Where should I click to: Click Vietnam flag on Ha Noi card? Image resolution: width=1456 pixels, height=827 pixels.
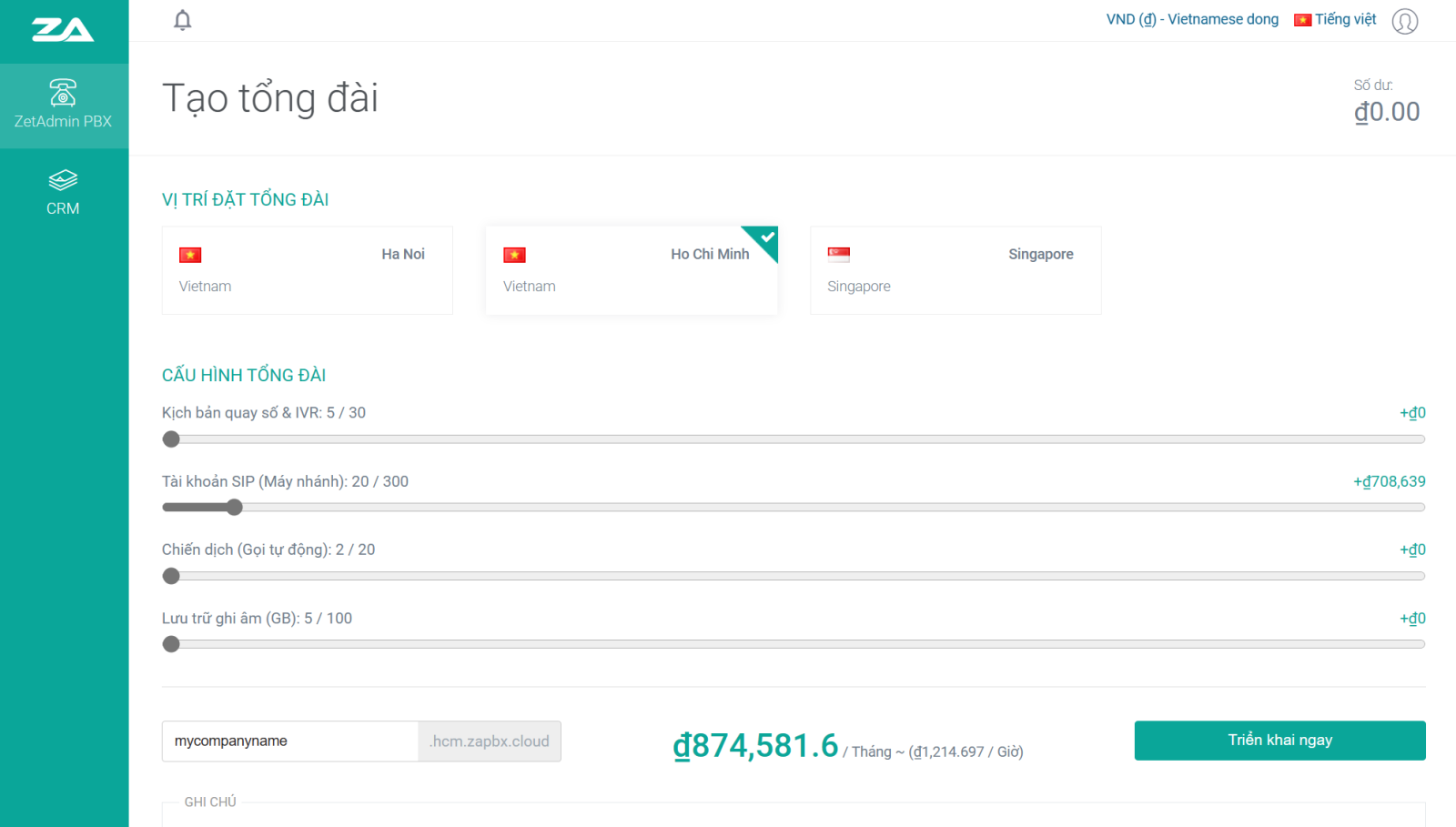[190, 255]
